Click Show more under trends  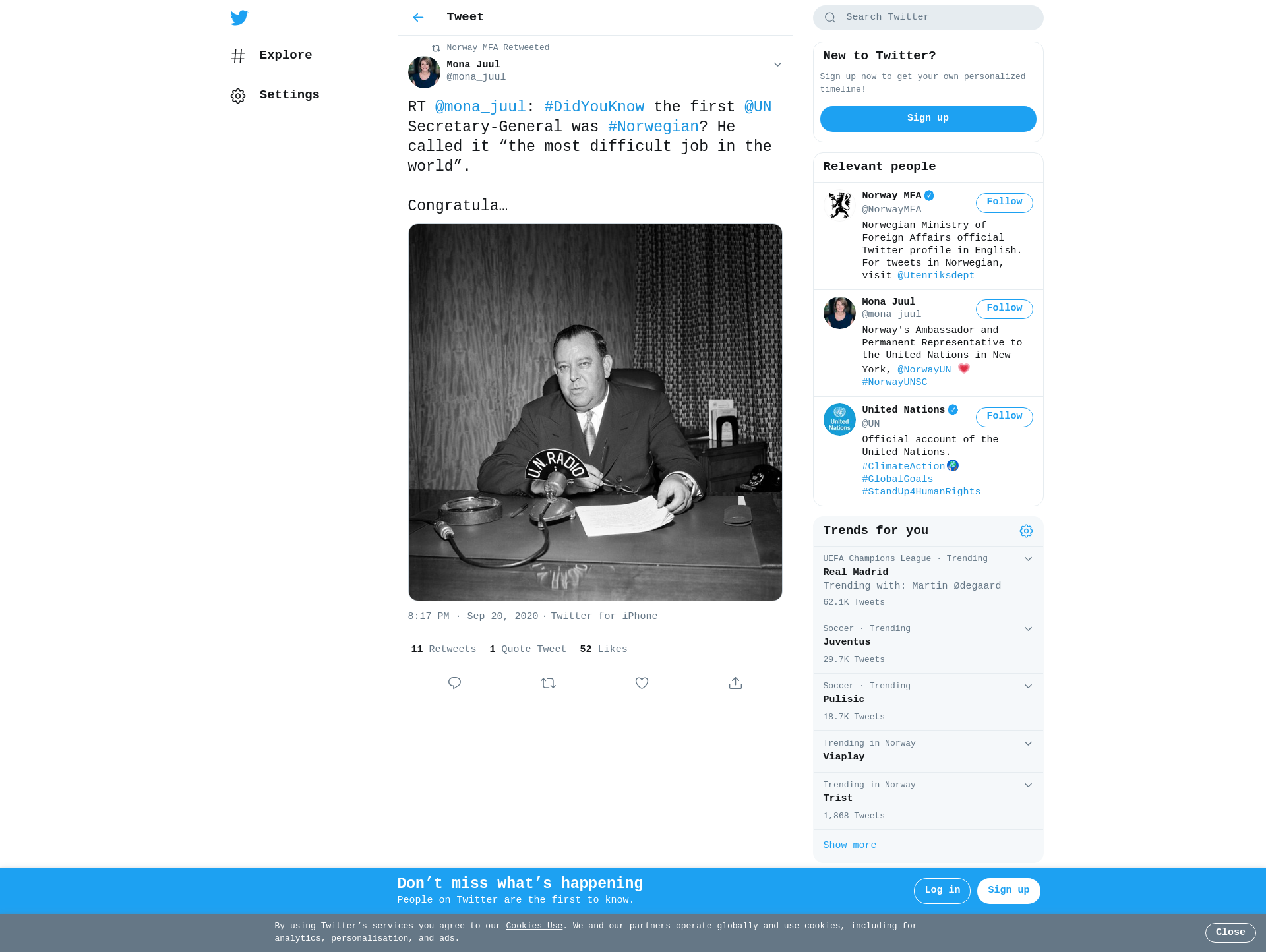point(849,845)
